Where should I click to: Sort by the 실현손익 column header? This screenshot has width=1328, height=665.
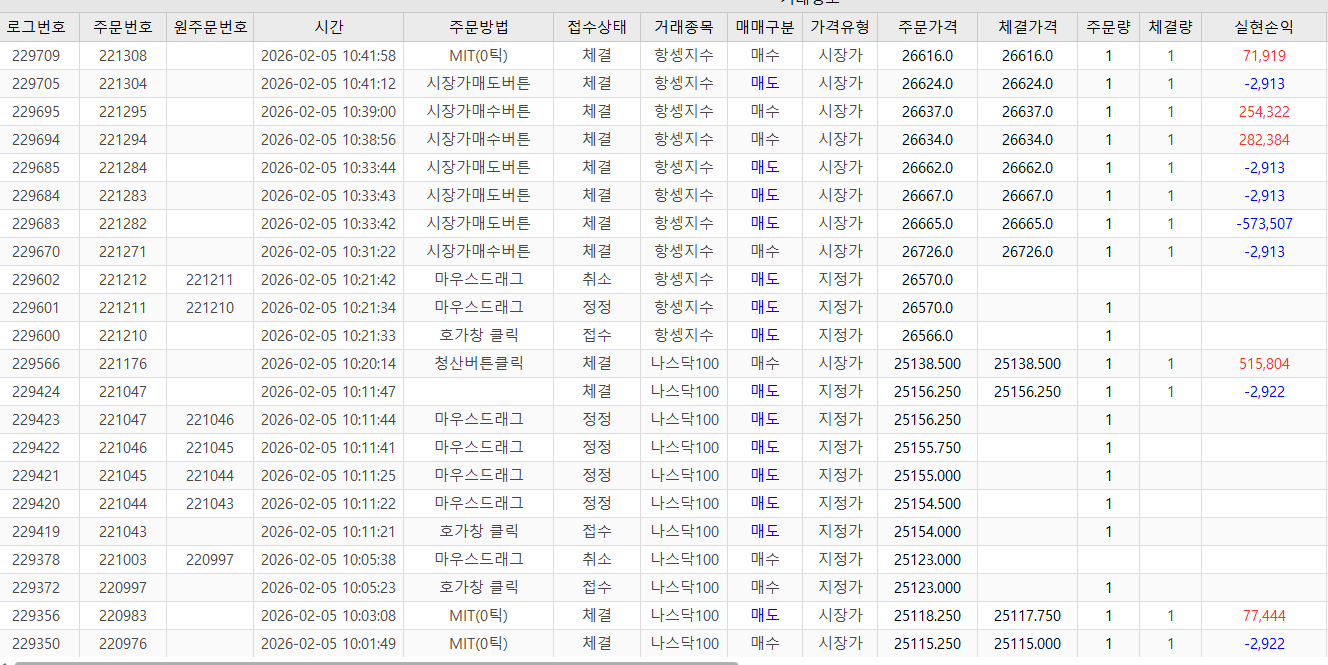click(x=1264, y=27)
